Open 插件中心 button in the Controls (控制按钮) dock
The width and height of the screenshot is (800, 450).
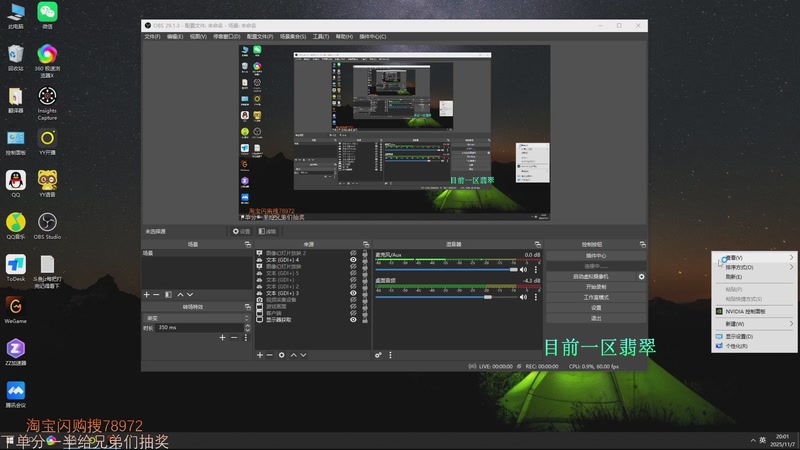595,256
